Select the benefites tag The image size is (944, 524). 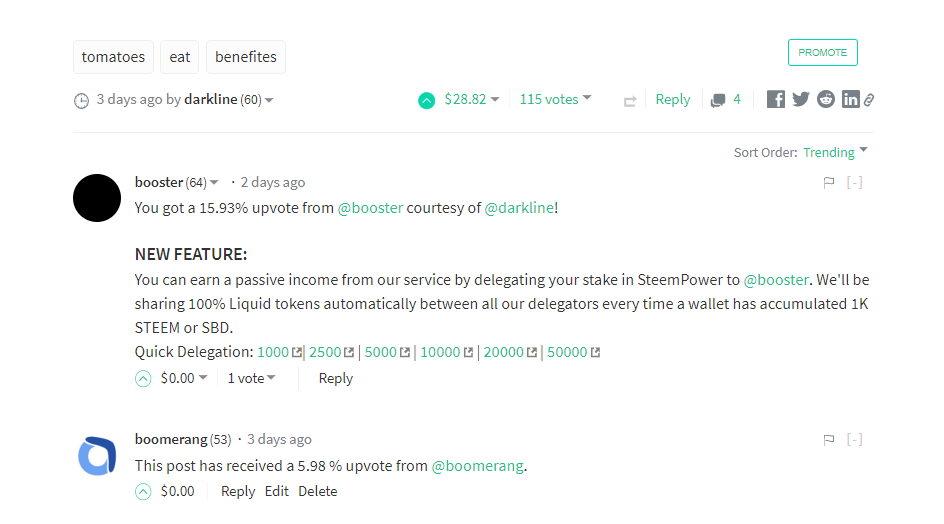pos(245,57)
